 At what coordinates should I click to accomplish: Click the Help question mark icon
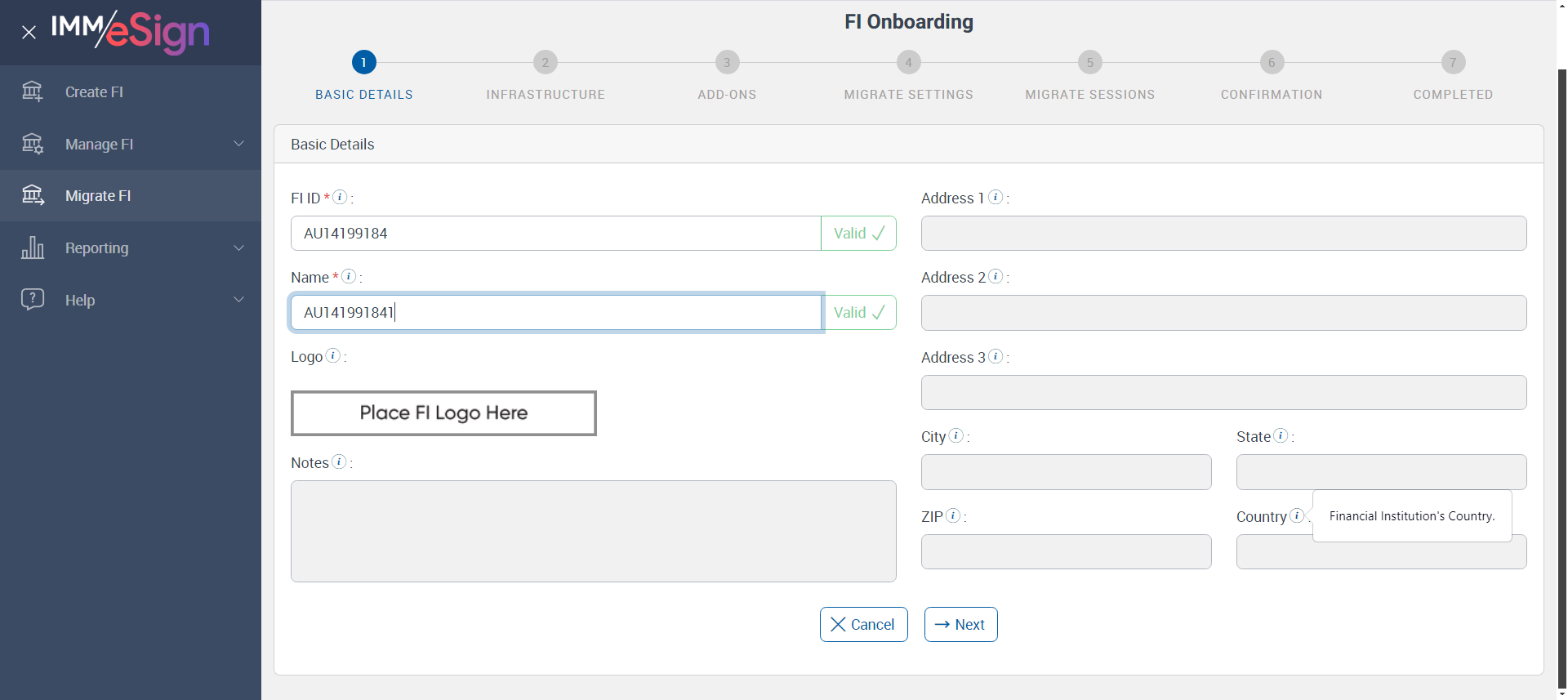[x=33, y=300]
